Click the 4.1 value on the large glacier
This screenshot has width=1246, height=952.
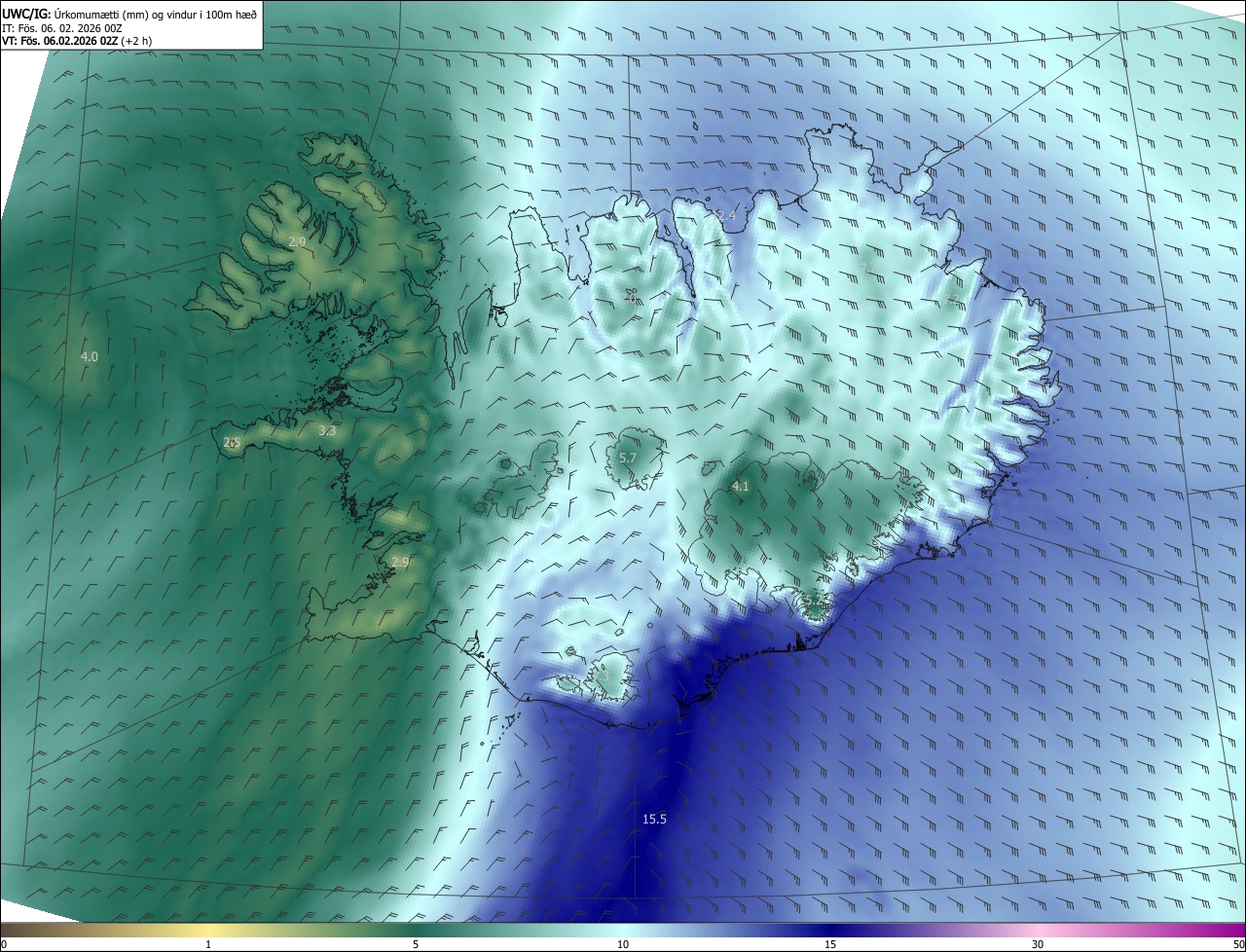pos(740,486)
